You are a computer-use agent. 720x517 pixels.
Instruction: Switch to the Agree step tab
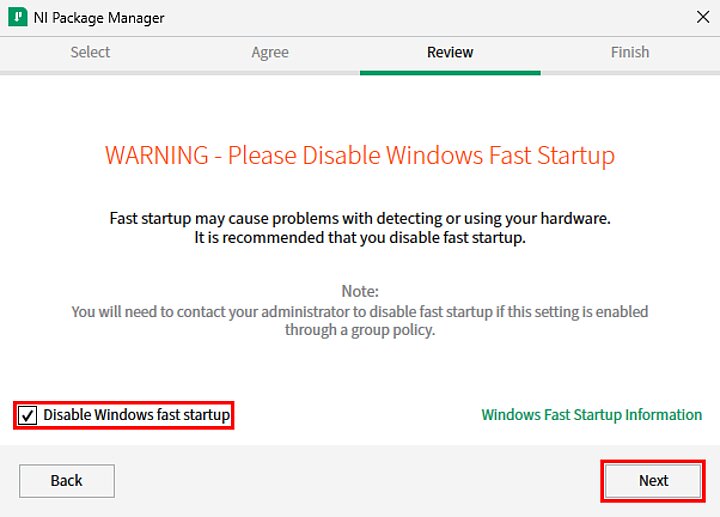tap(270, 52)
